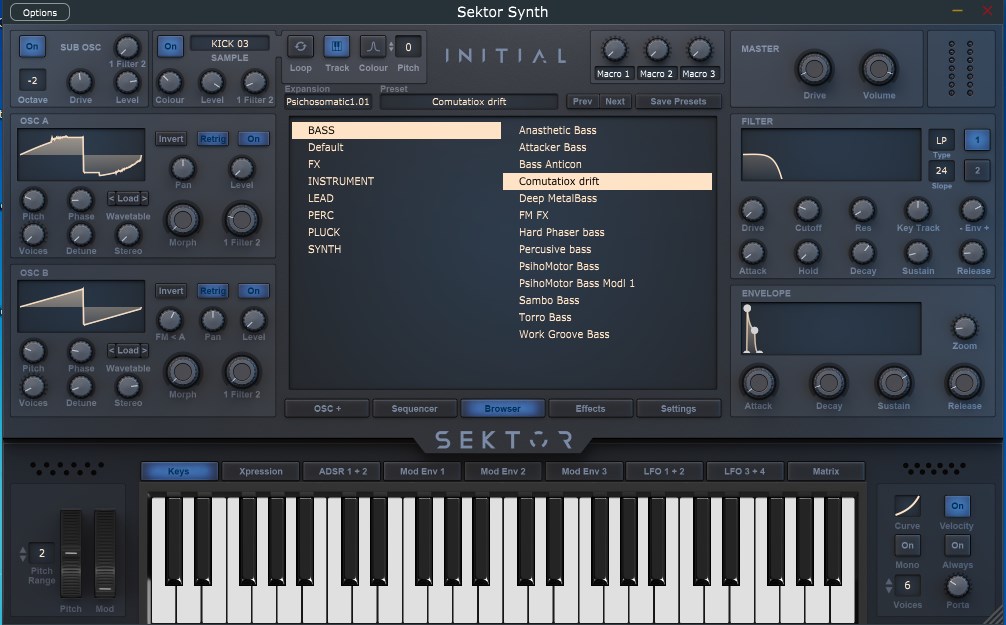The image size is (1006, 625).
Task: Switch to the Effects tab
Action: 590,408
